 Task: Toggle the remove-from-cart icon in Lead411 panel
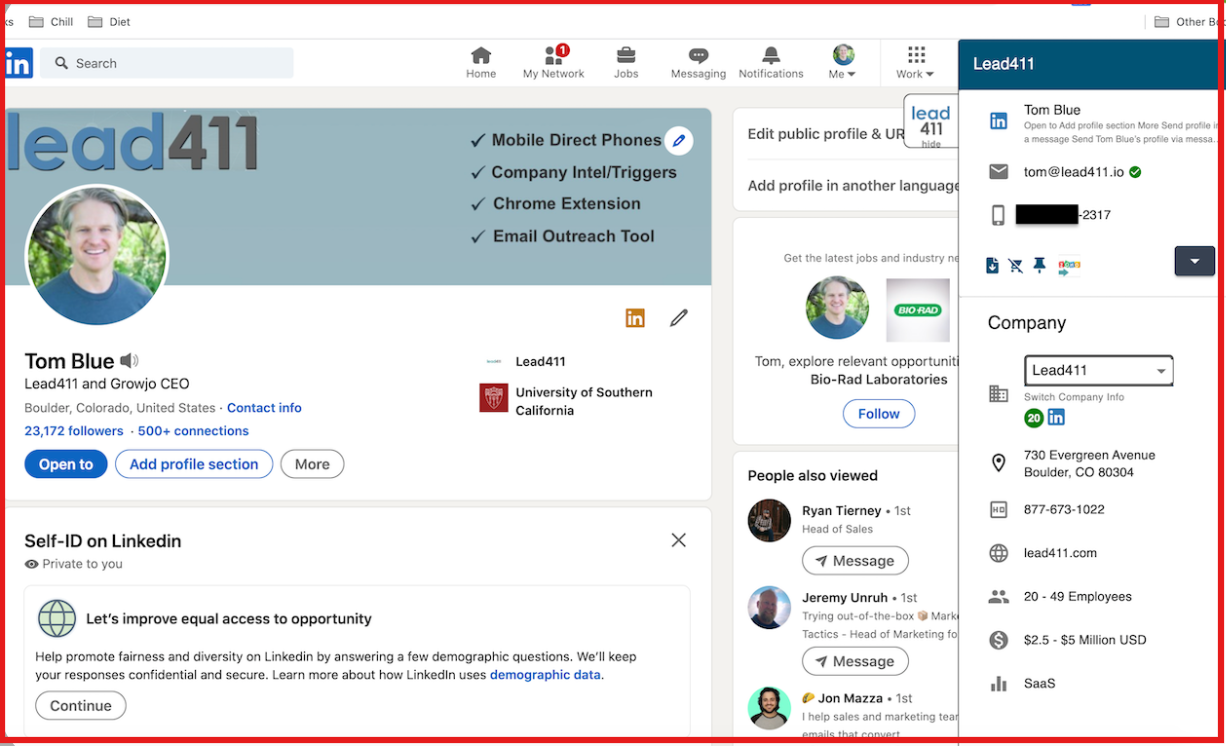(x=1015, y=265)
